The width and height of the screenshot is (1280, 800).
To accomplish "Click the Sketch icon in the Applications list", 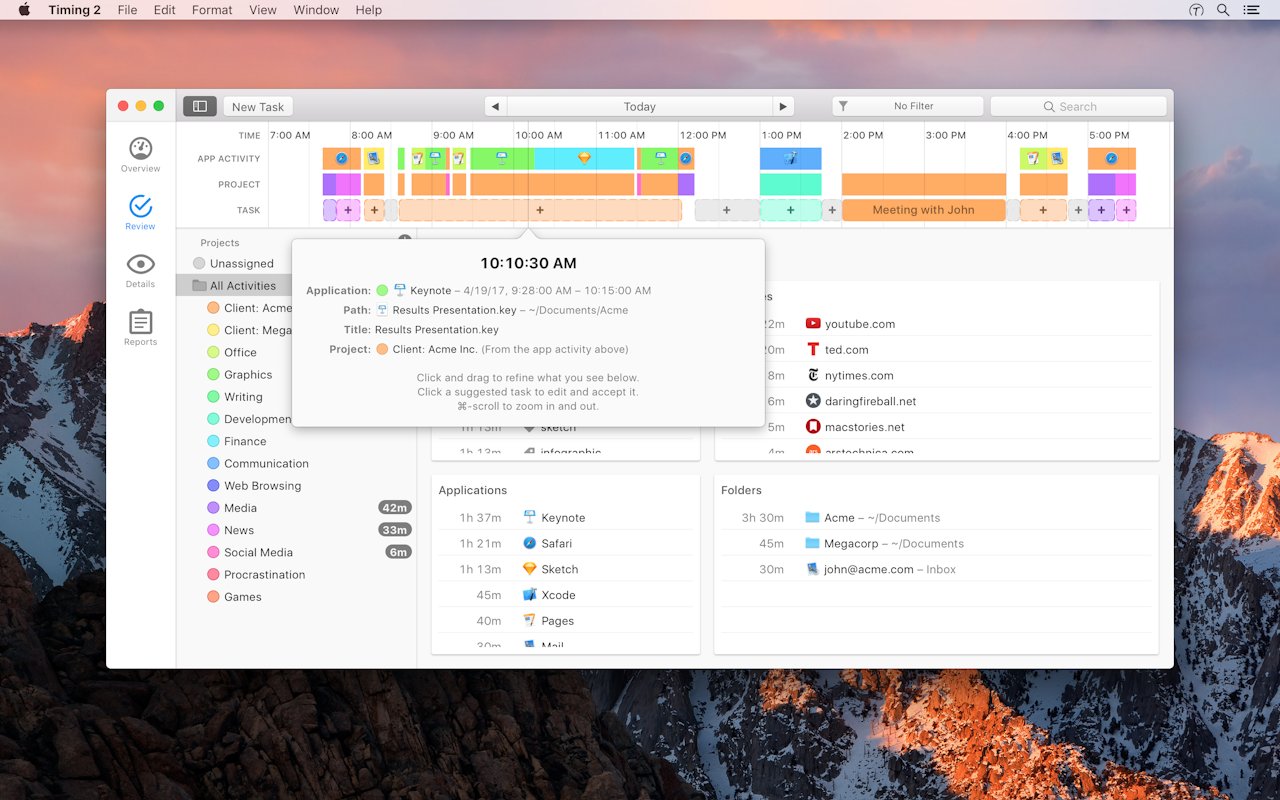I will [528, 569].
